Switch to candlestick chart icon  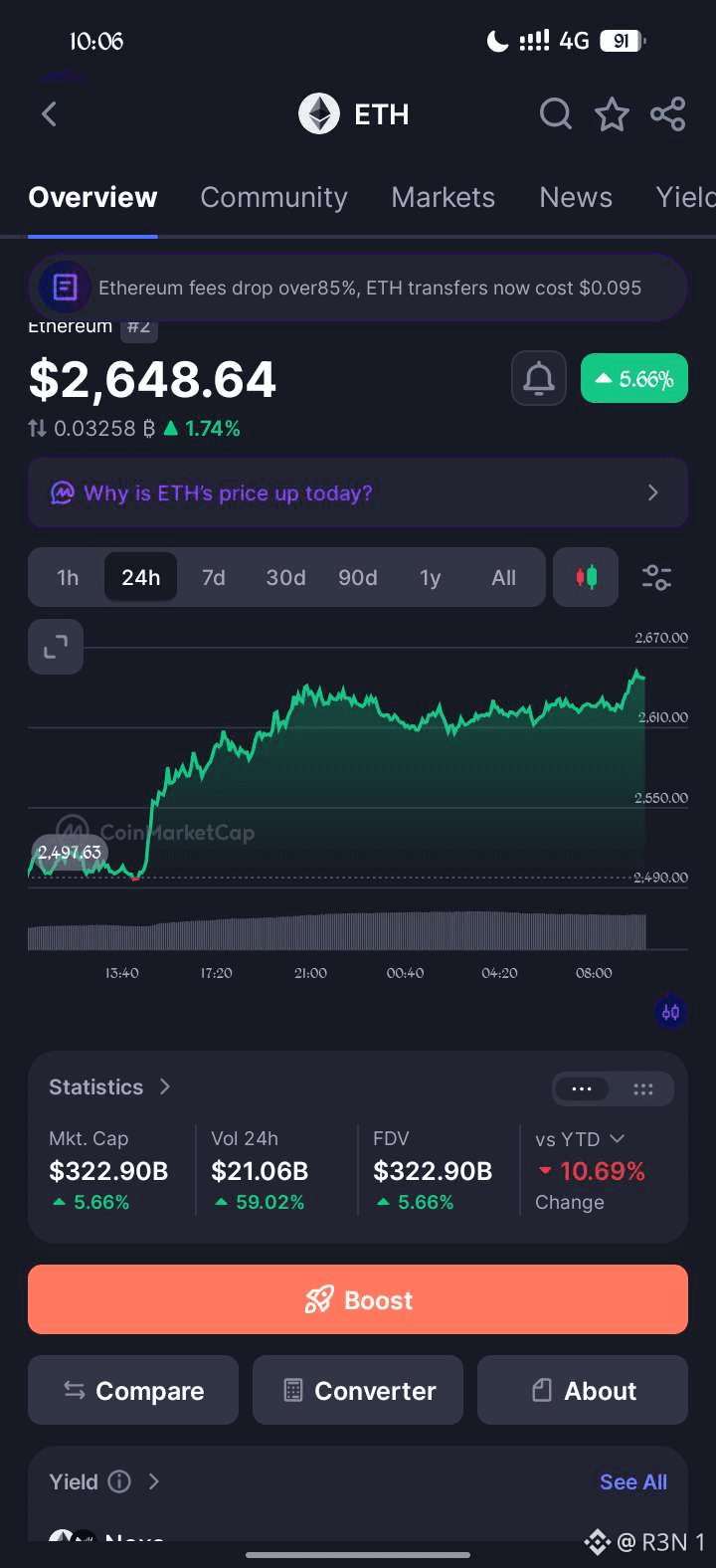point(587,577)
